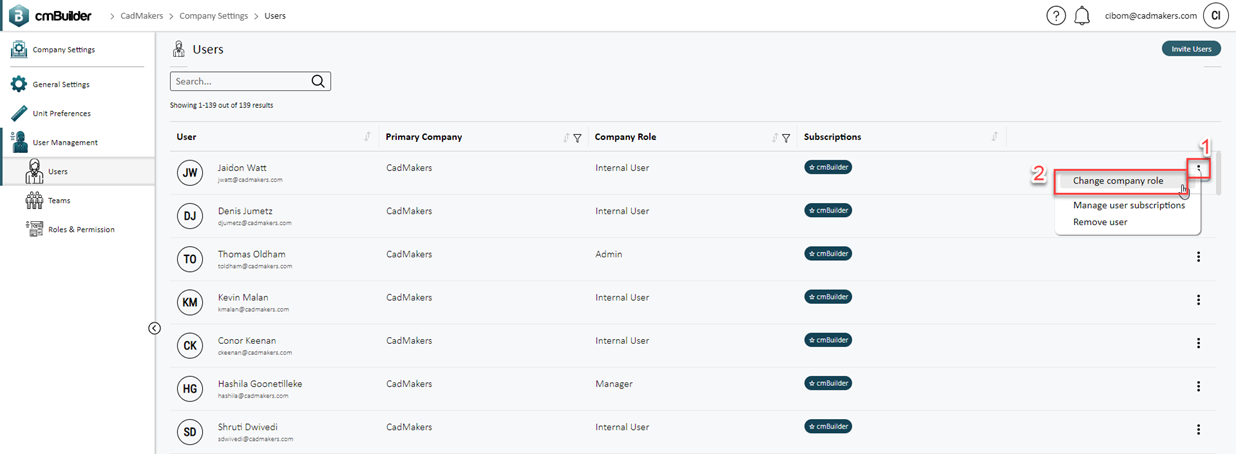1236x454 pixels.
Task: Open the three-dot menu for Thomas Oldham
Action: (x=1198, y=257)
